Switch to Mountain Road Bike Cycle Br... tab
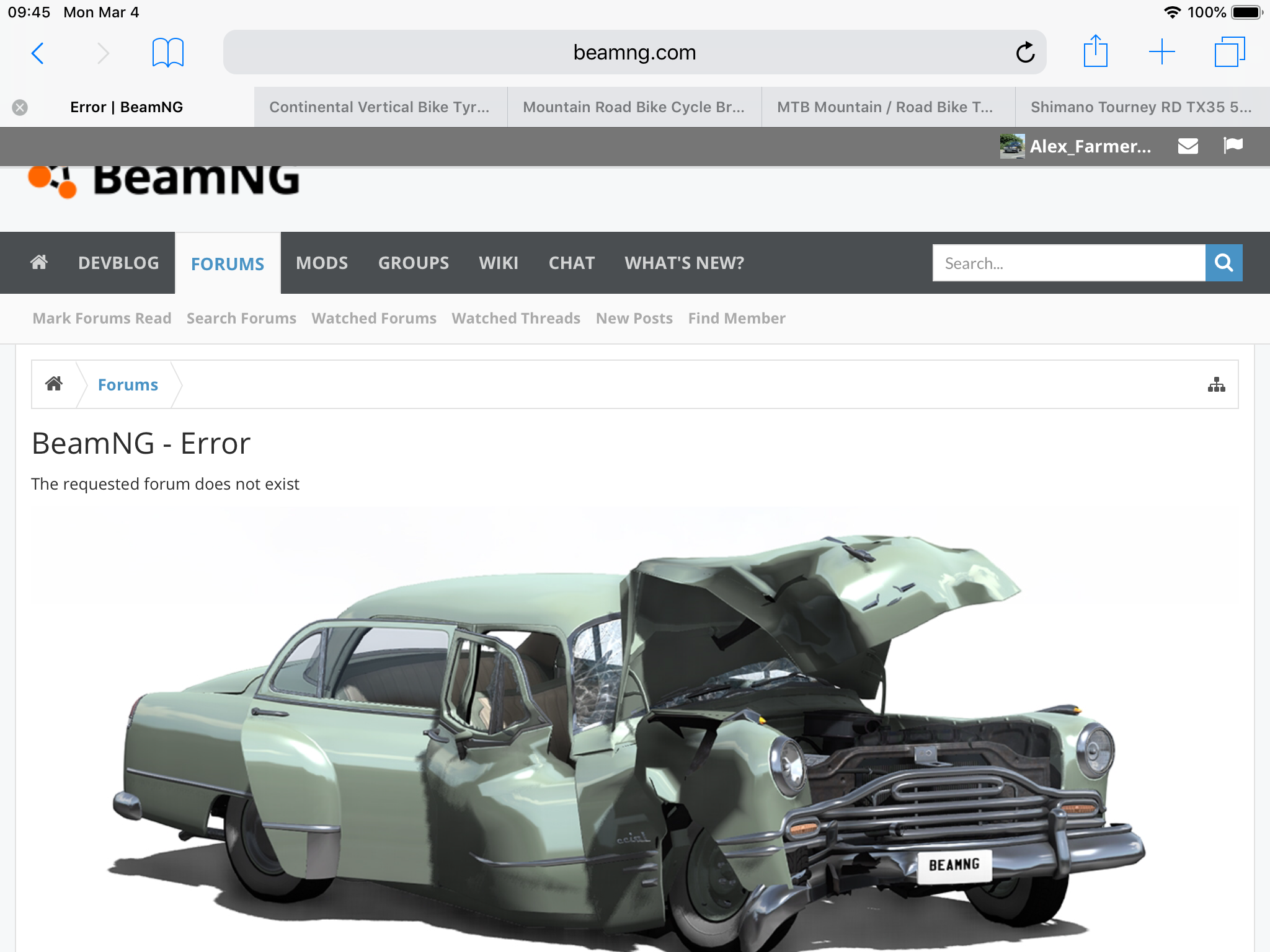Viewport: 1270px width, 952px height. tap(634, 107)
